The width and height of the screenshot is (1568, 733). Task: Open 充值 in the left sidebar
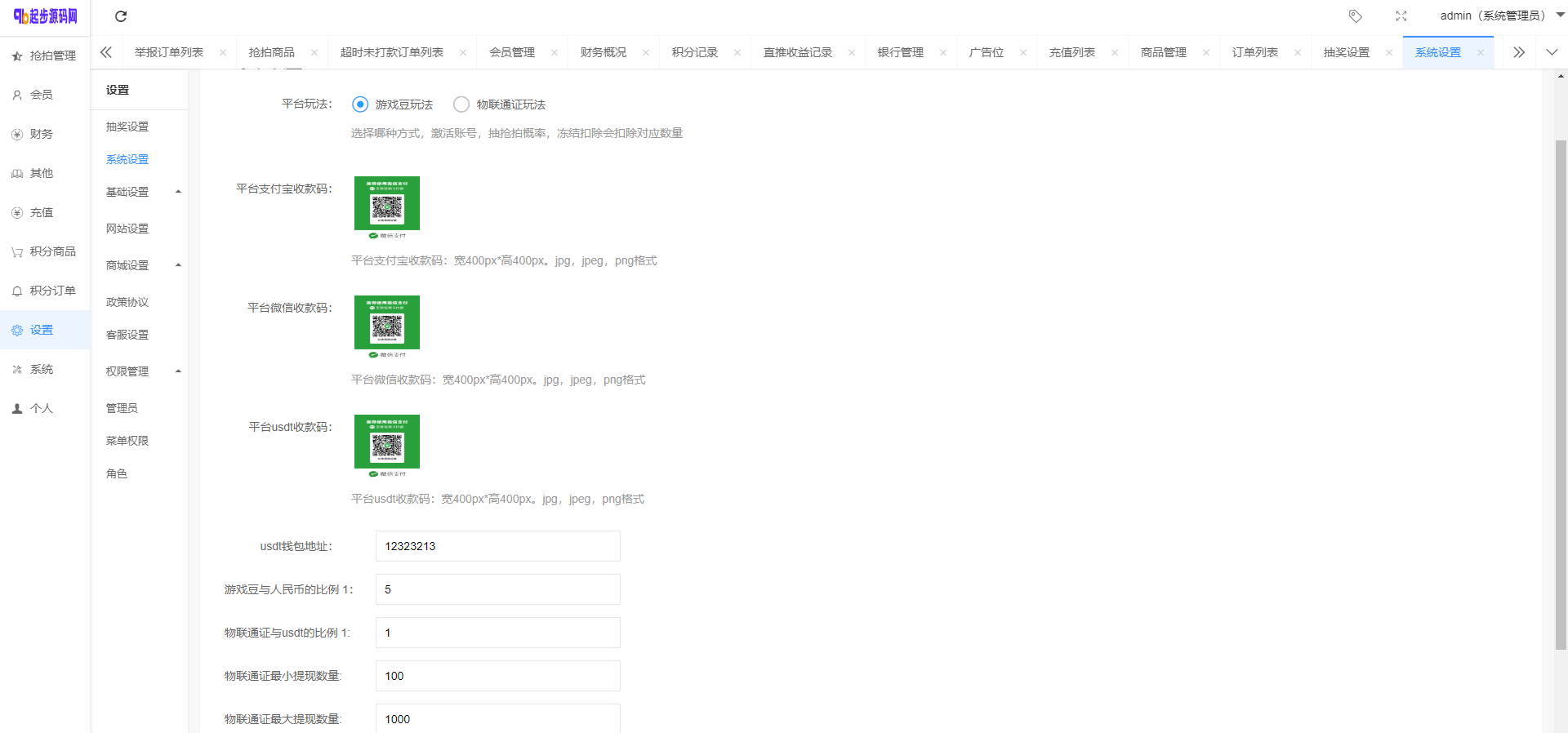[45, 212]
